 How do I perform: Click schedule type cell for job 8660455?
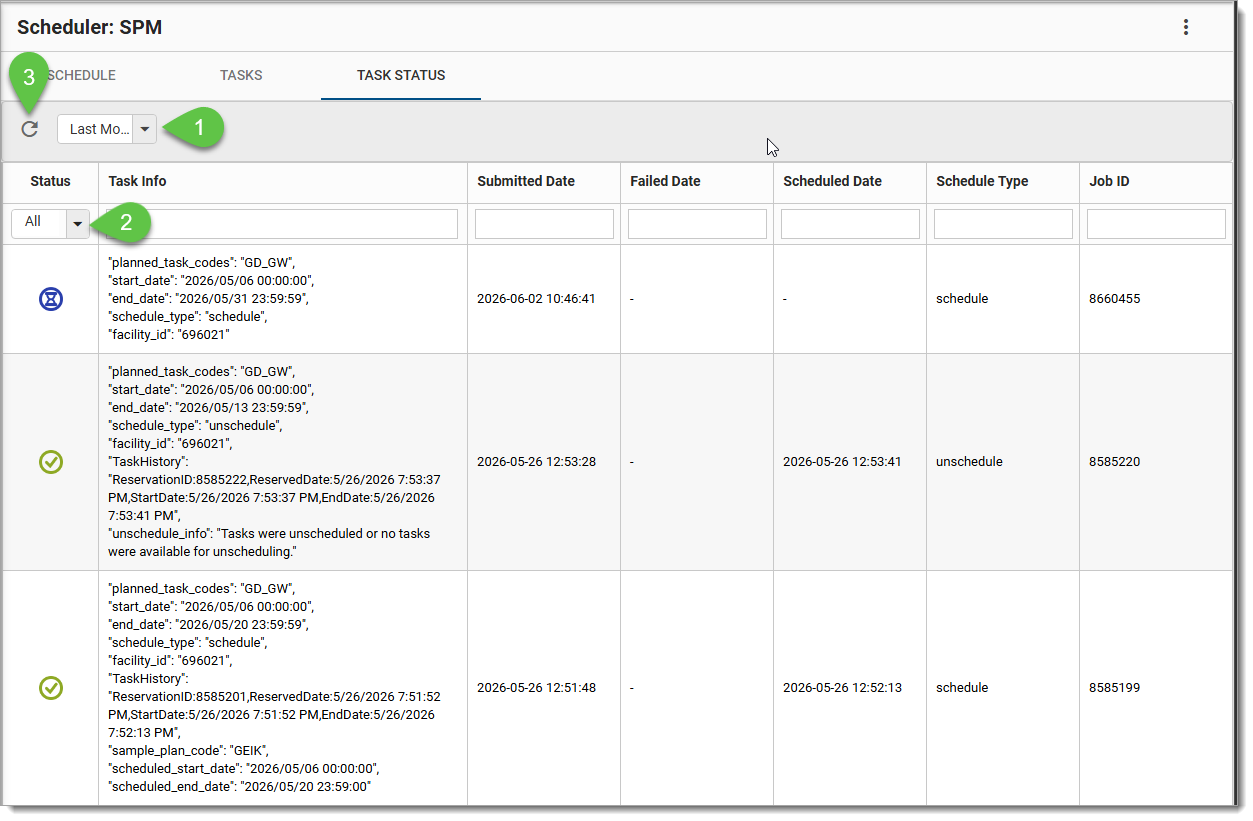962,299
